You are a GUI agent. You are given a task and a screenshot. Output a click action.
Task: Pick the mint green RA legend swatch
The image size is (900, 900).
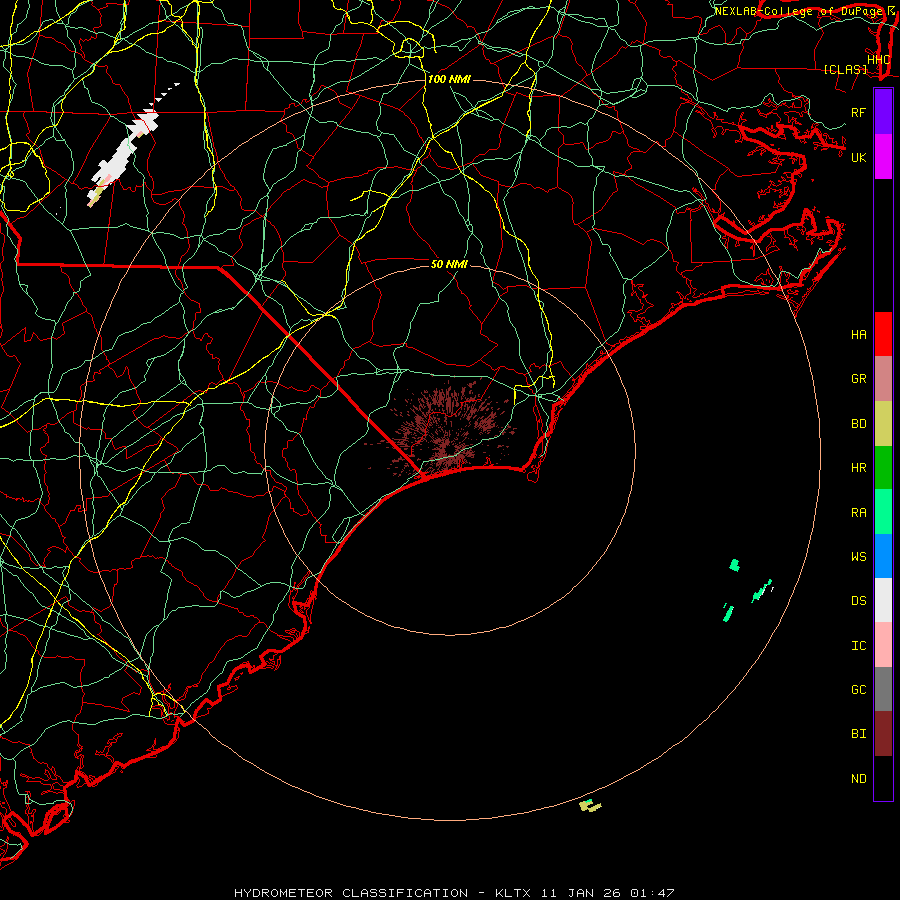pos(883,512)
